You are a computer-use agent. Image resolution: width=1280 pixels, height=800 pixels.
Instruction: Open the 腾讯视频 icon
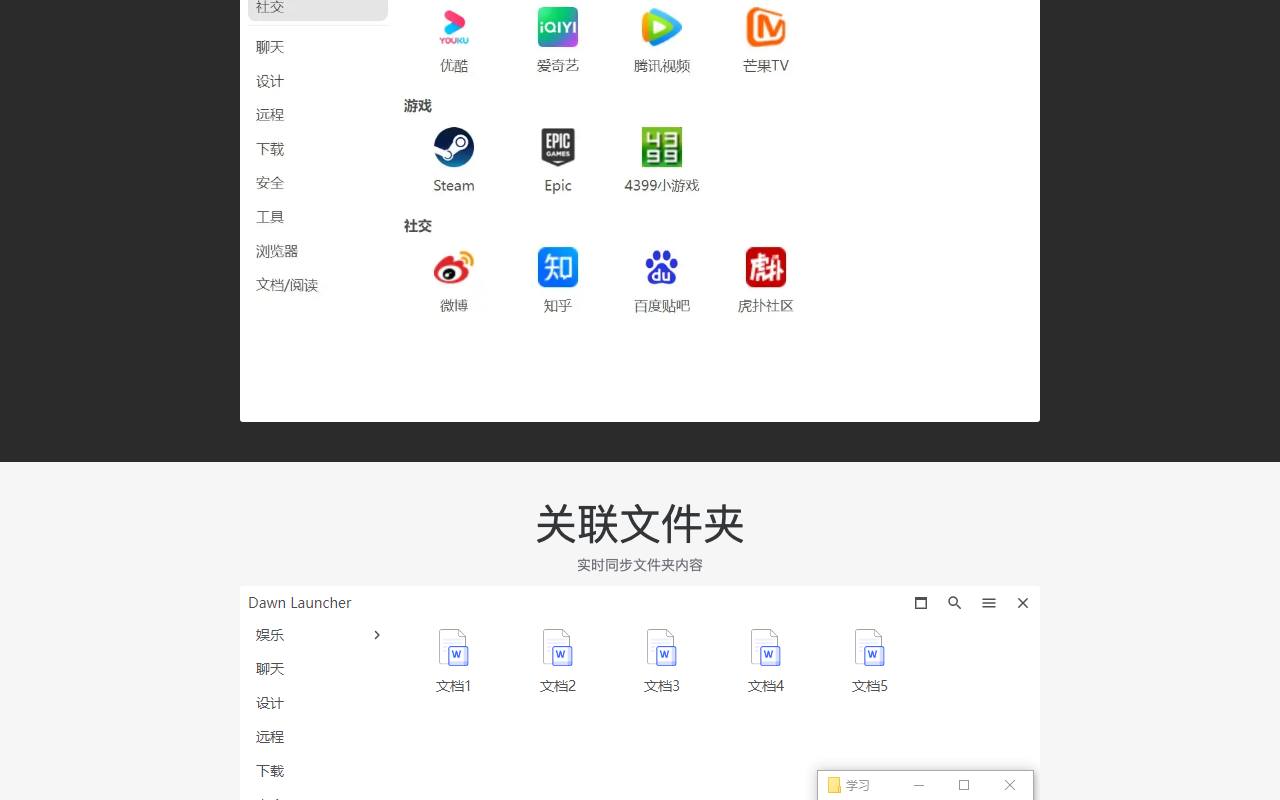coord(662,28)
